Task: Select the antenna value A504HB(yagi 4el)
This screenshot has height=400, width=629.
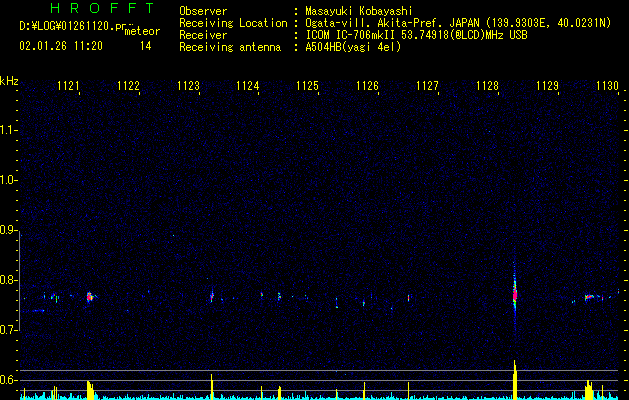Action: pos(353,47)
